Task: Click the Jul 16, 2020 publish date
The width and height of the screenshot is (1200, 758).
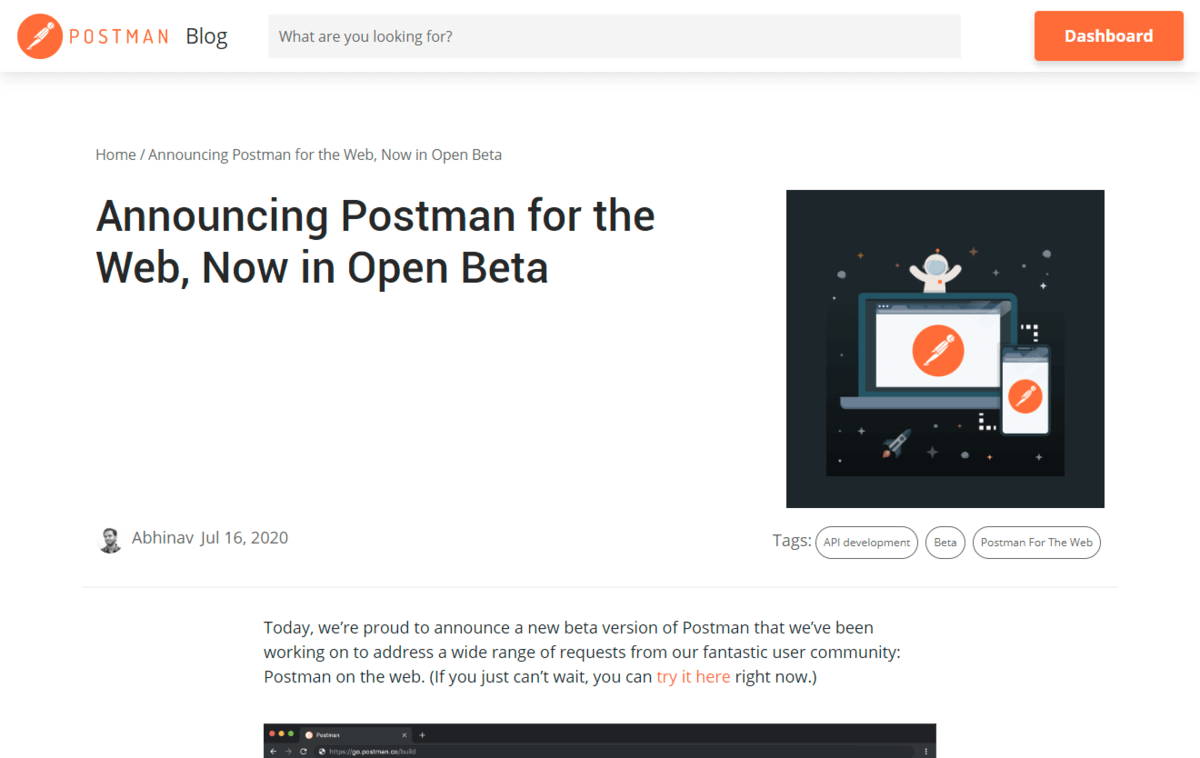Action: tap(244, 538)
